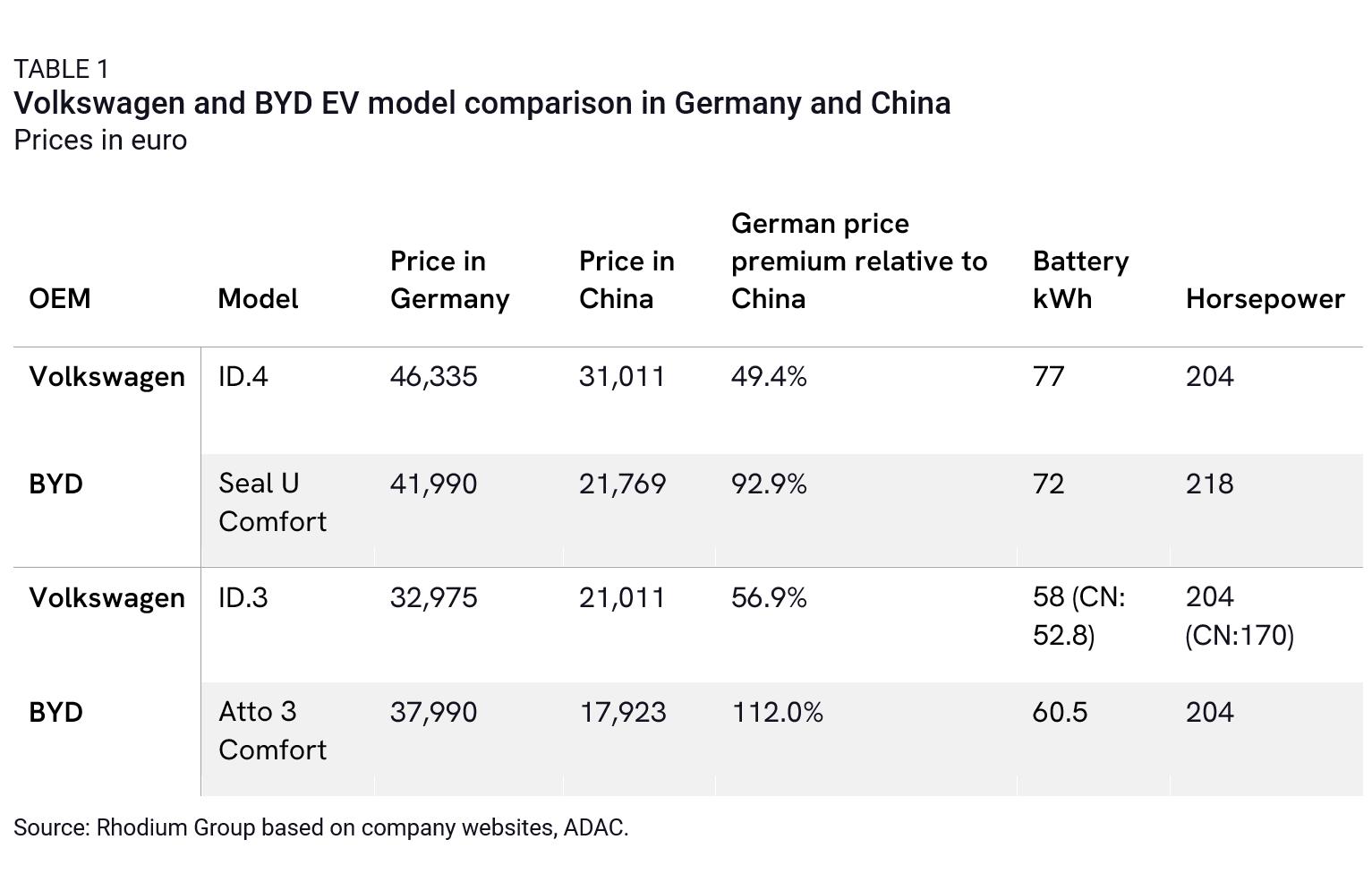Click the OEM column header

click(60, 298)
